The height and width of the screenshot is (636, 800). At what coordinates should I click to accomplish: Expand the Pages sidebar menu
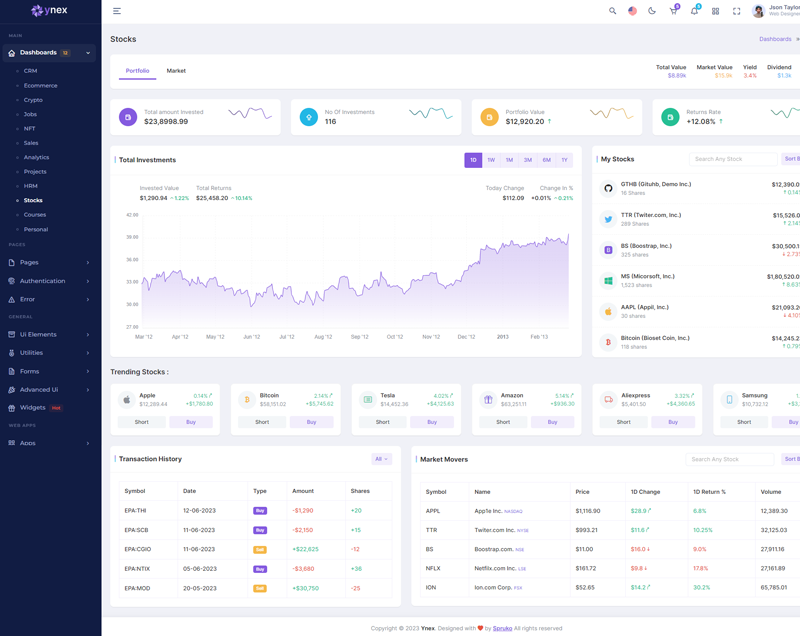48,262
